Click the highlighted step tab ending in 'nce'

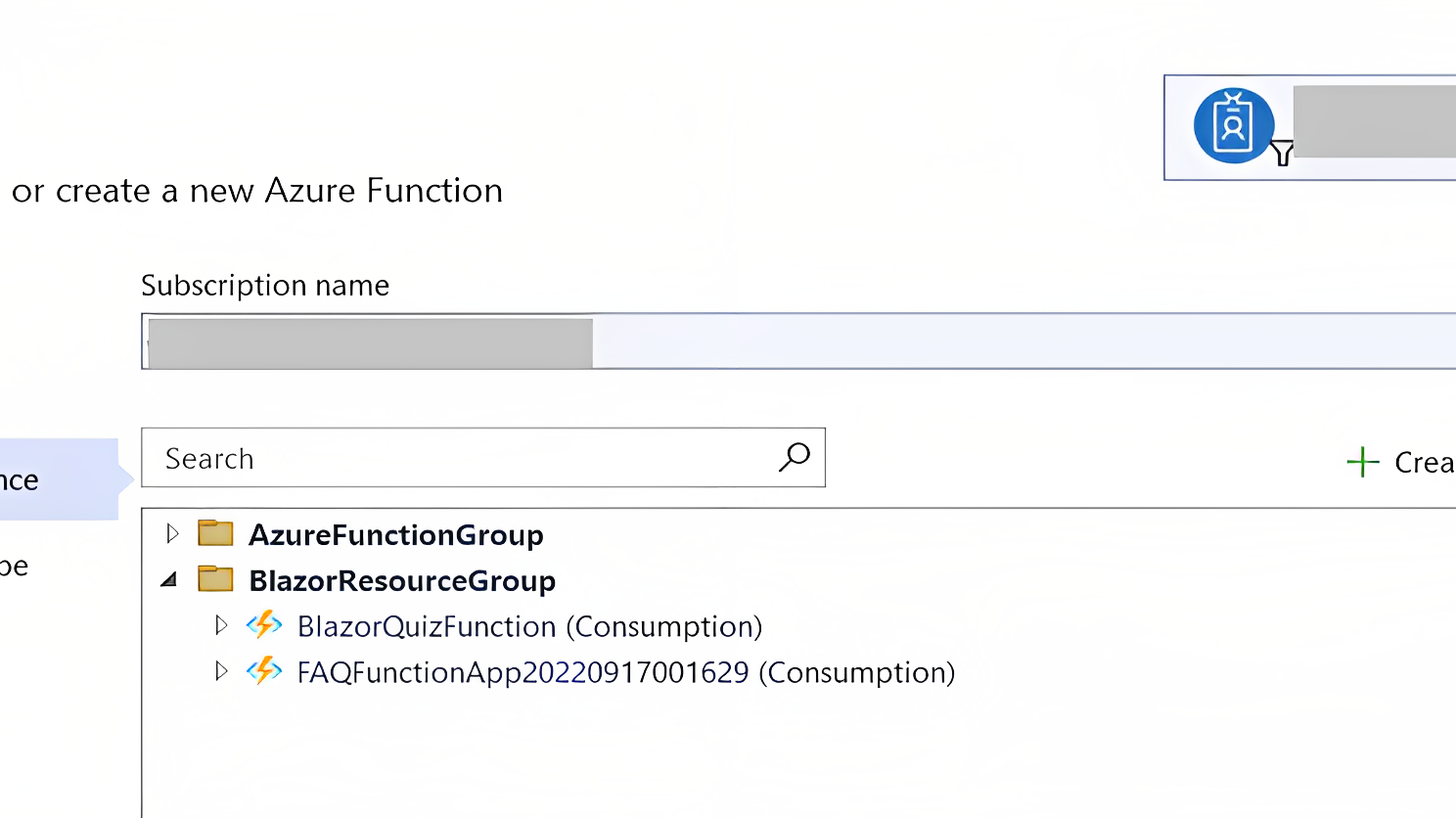coord(59,479)
